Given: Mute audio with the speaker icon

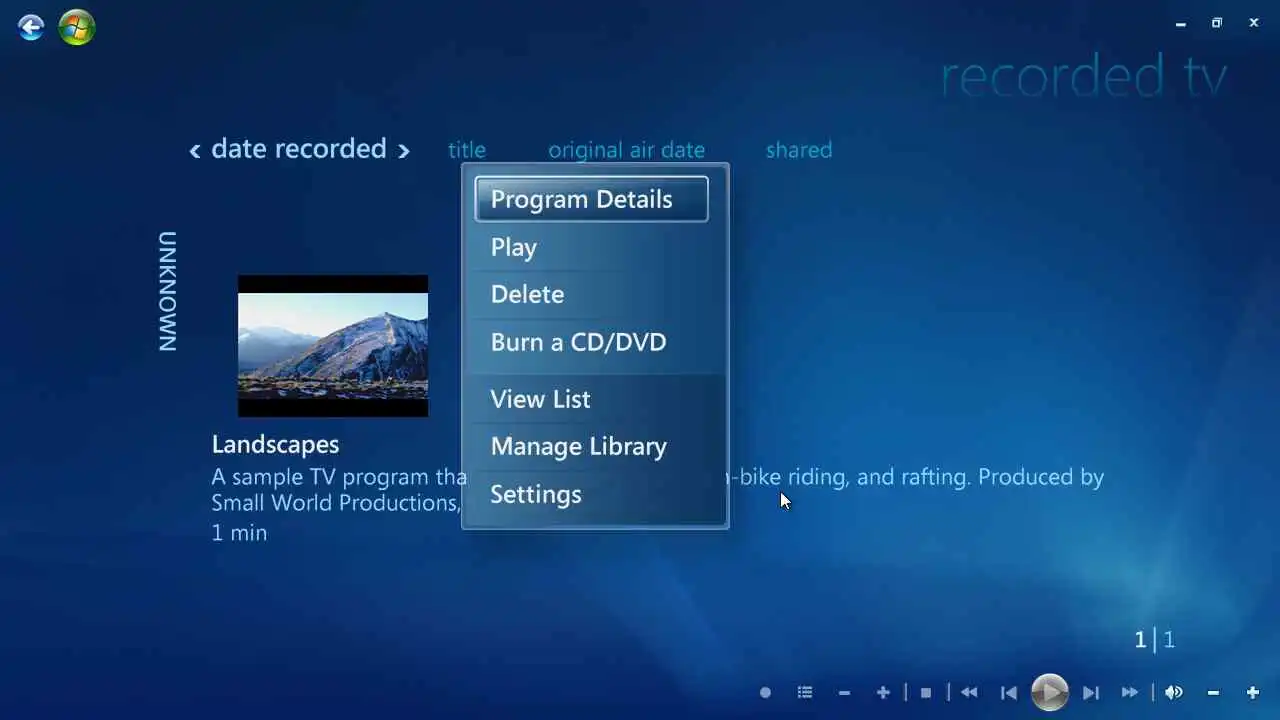Looking at the screenshot, I should 1174,692.
